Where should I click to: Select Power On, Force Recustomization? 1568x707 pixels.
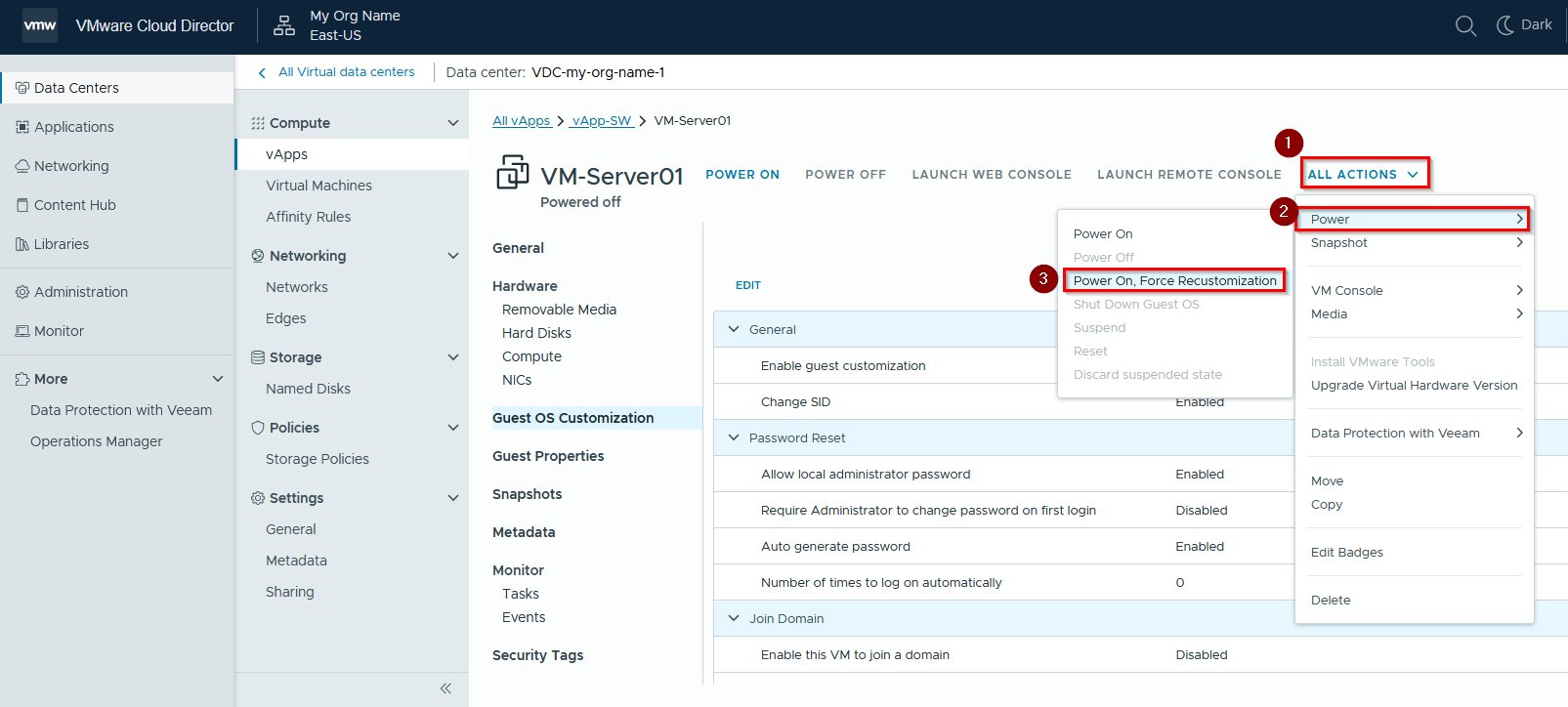click(1174, 280)
